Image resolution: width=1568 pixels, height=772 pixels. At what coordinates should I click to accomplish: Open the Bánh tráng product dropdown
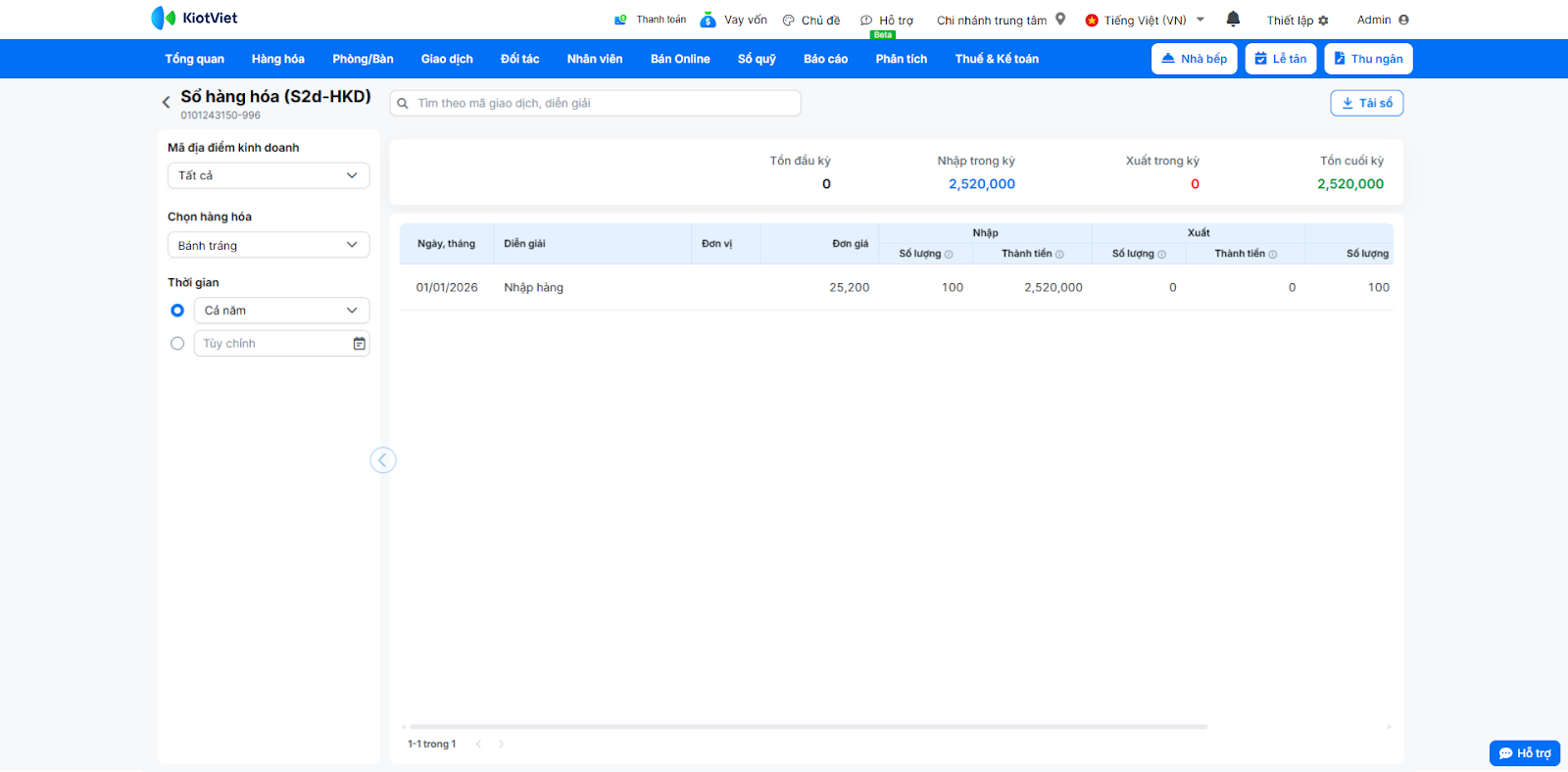[x=269, y=245]
